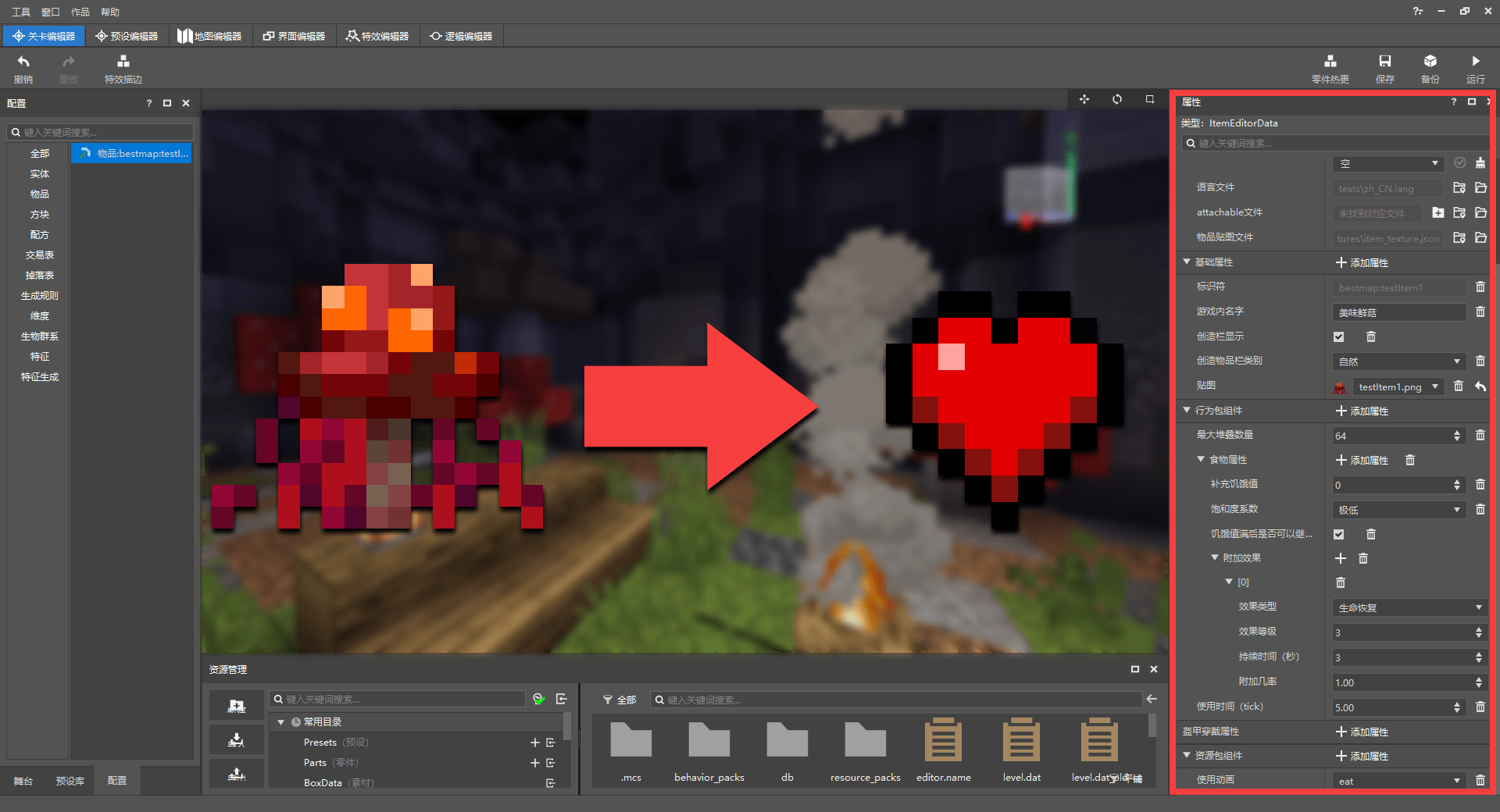Click 添加属性 beside 行为包组件
Viewport: 1500px width, 812px height.
point(1362,411)
